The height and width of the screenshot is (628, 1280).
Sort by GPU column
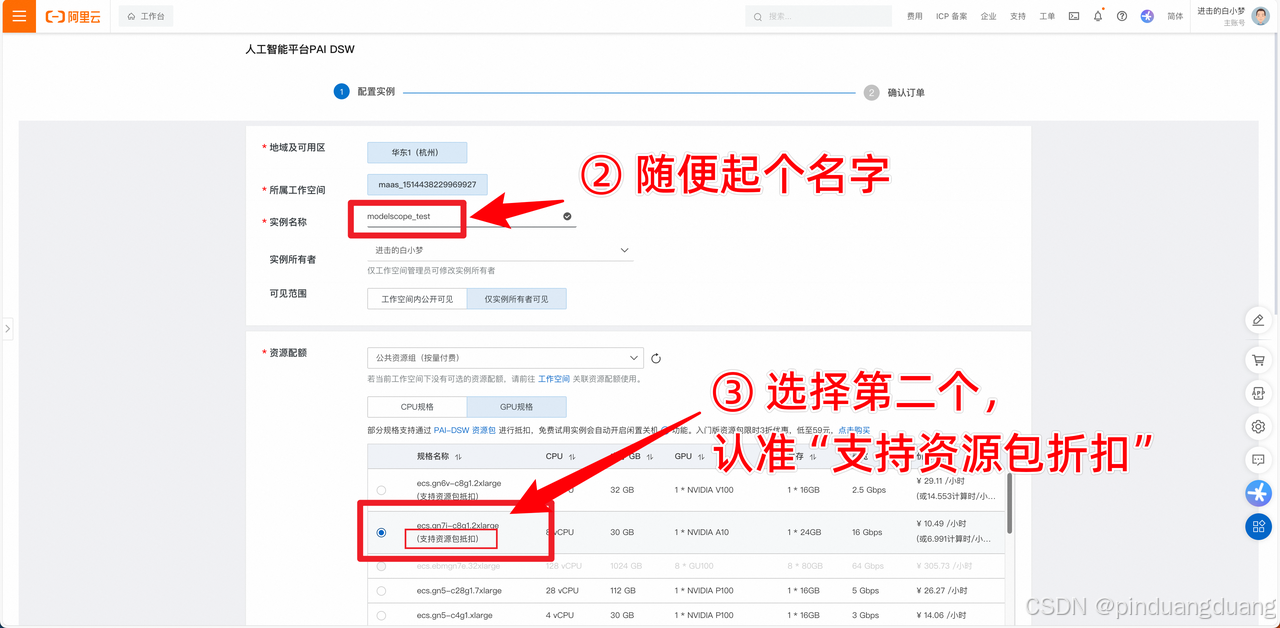coord(702,456)
